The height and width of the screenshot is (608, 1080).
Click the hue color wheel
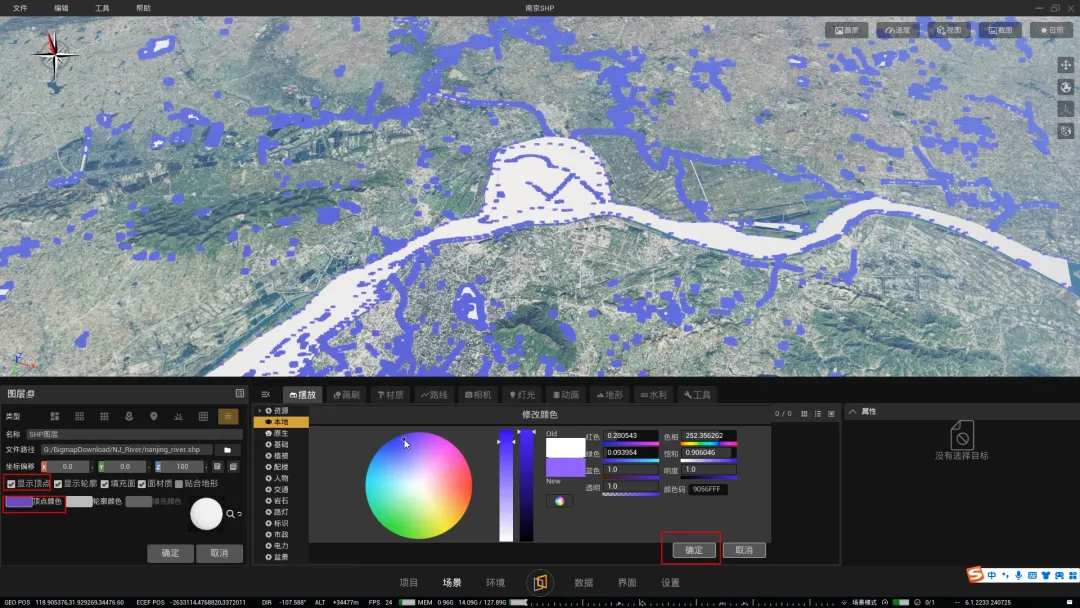pyautogui.click(x=419, y=485)
